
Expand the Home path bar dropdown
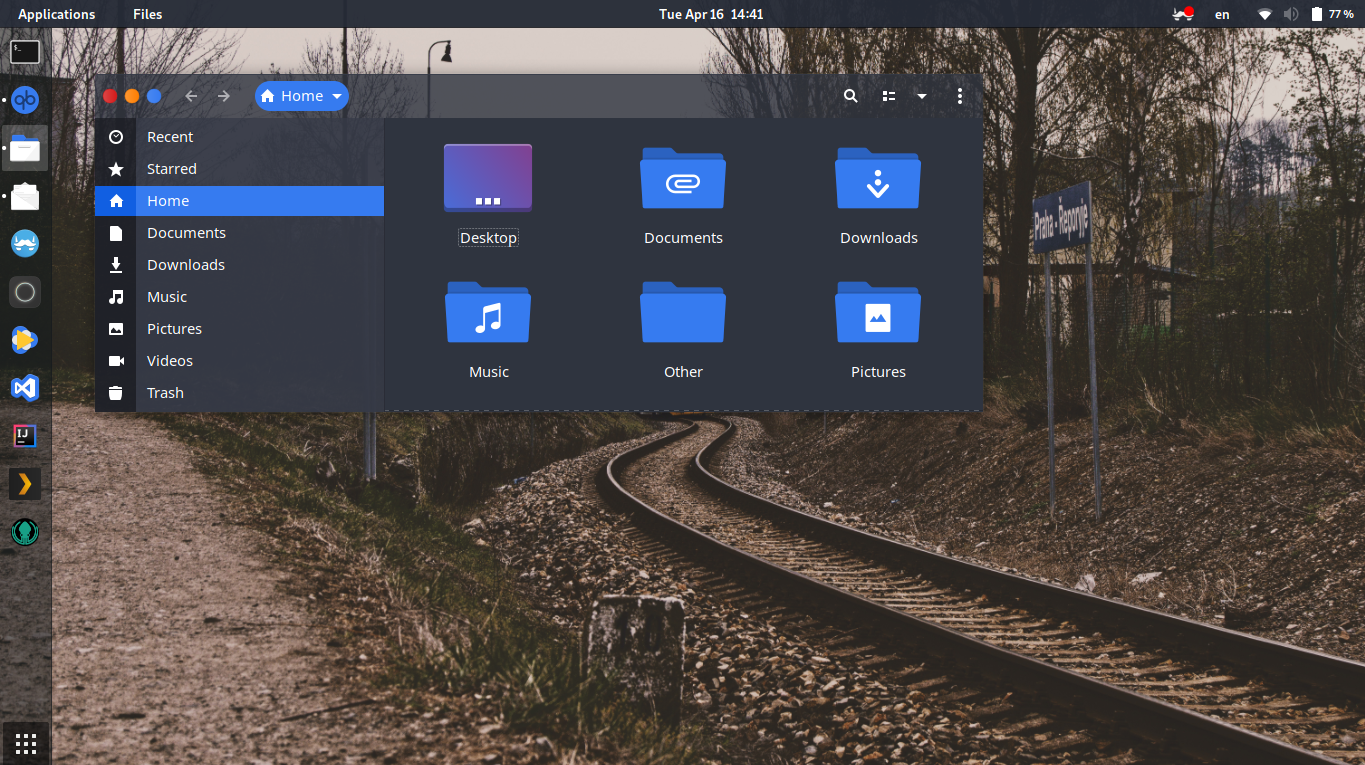coord(336,96)
